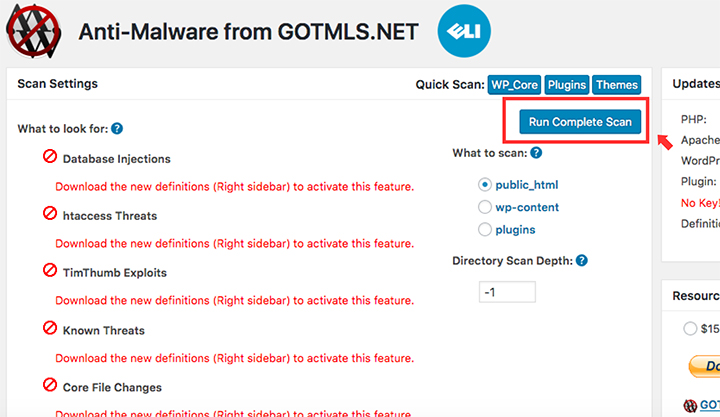Screen dimensions: 720x417
Task: Open help icon beside Directory Scan Depth
Action: click(581, 260)
